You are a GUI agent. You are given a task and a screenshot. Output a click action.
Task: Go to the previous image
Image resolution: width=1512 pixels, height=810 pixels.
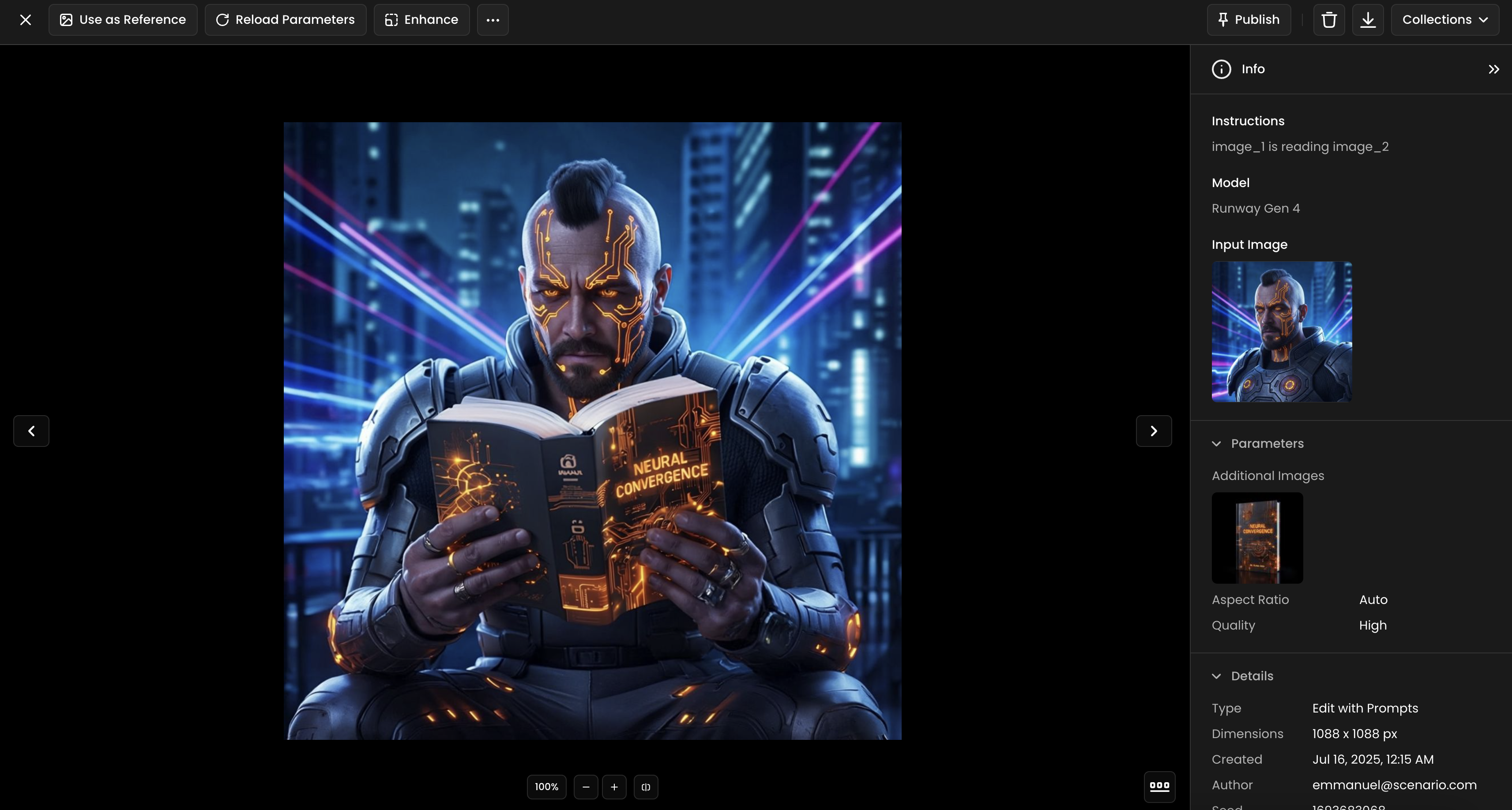(x=31, y=431)
